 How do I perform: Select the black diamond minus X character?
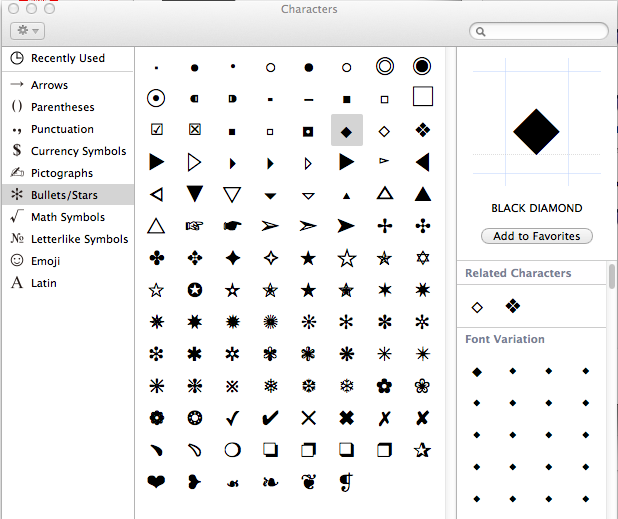pos(423,130)
